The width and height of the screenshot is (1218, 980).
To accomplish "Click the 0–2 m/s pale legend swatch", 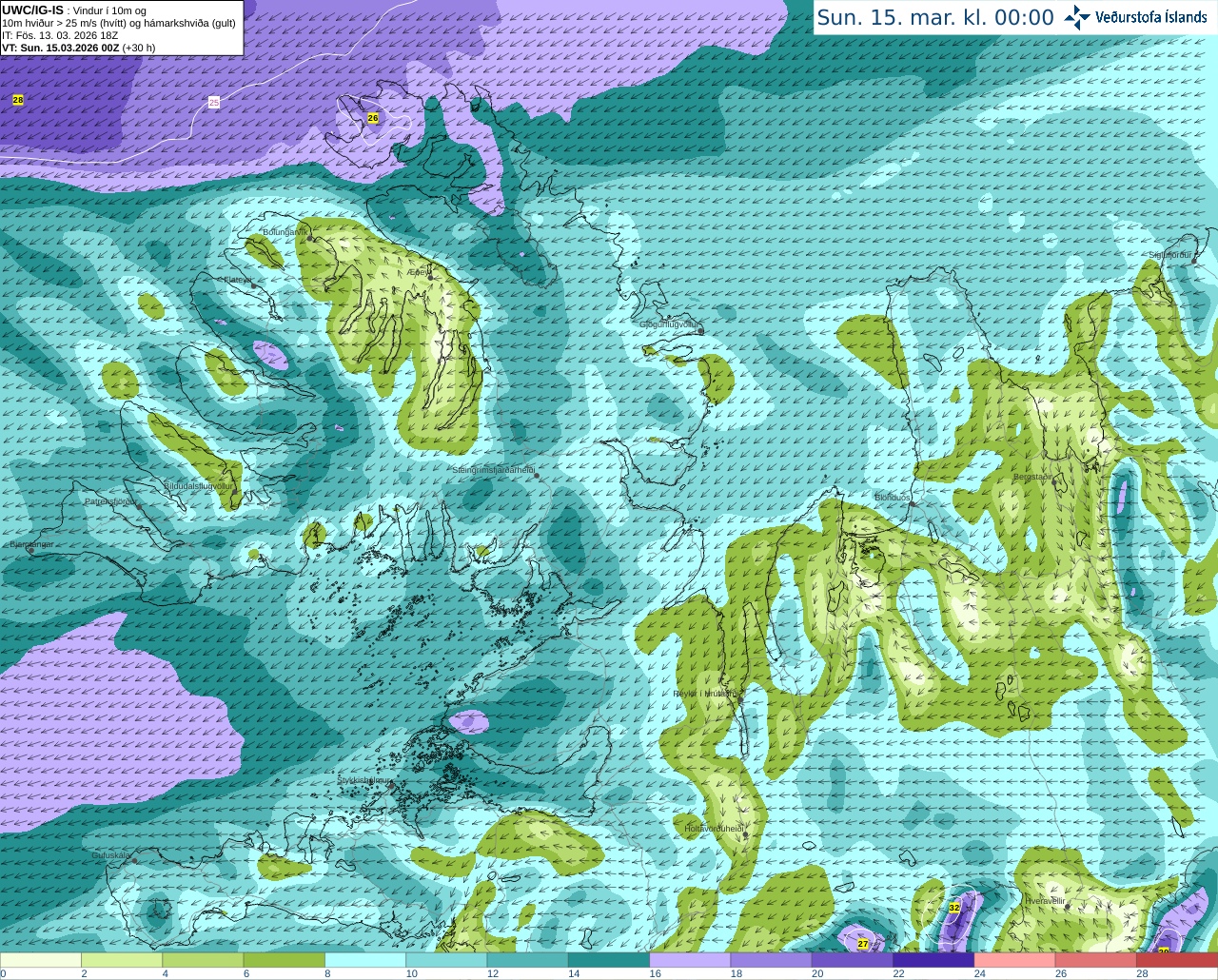I will pyautogui.click(x=41, y=960).
